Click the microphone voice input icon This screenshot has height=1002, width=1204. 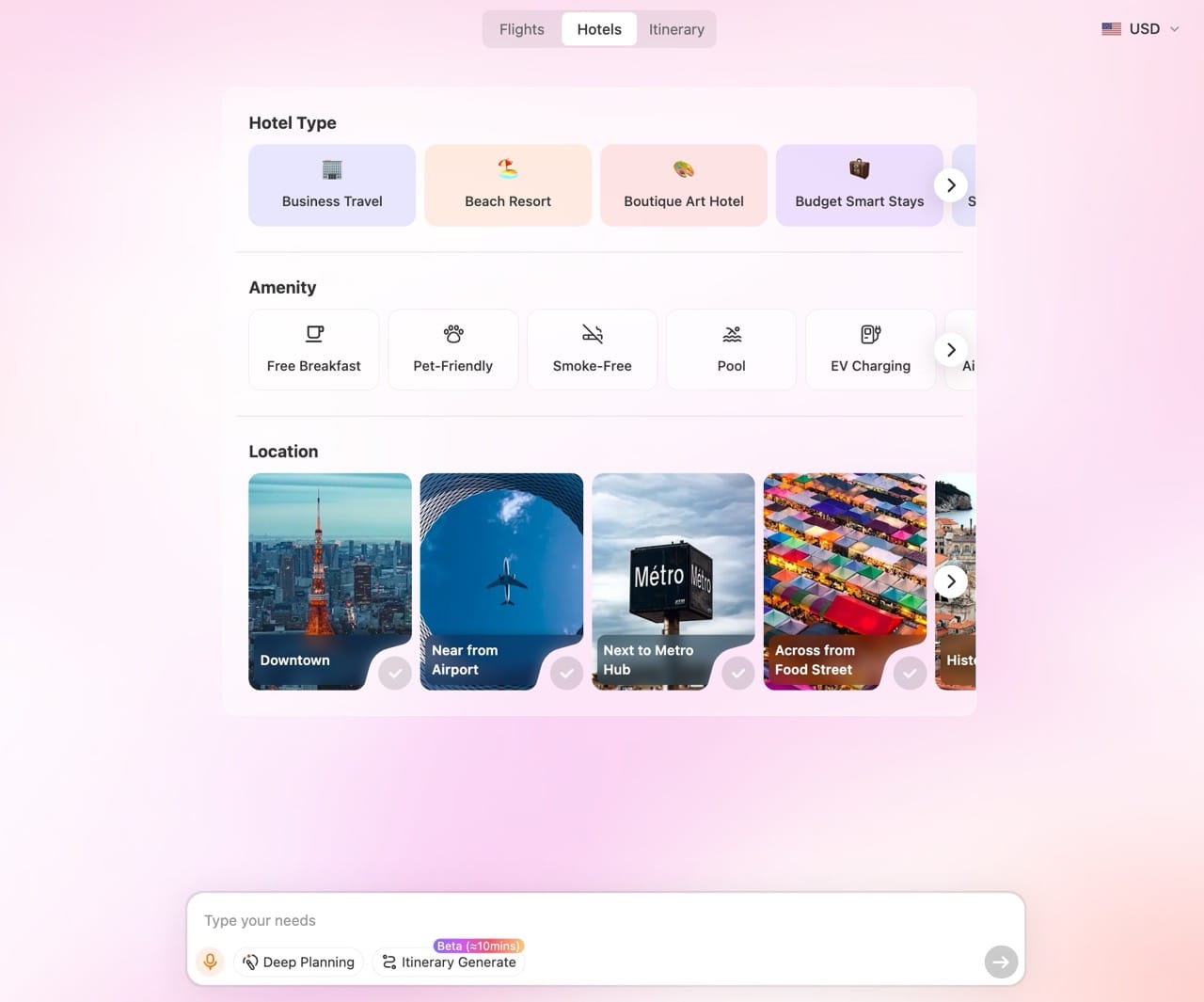click(x=211, y=962)
